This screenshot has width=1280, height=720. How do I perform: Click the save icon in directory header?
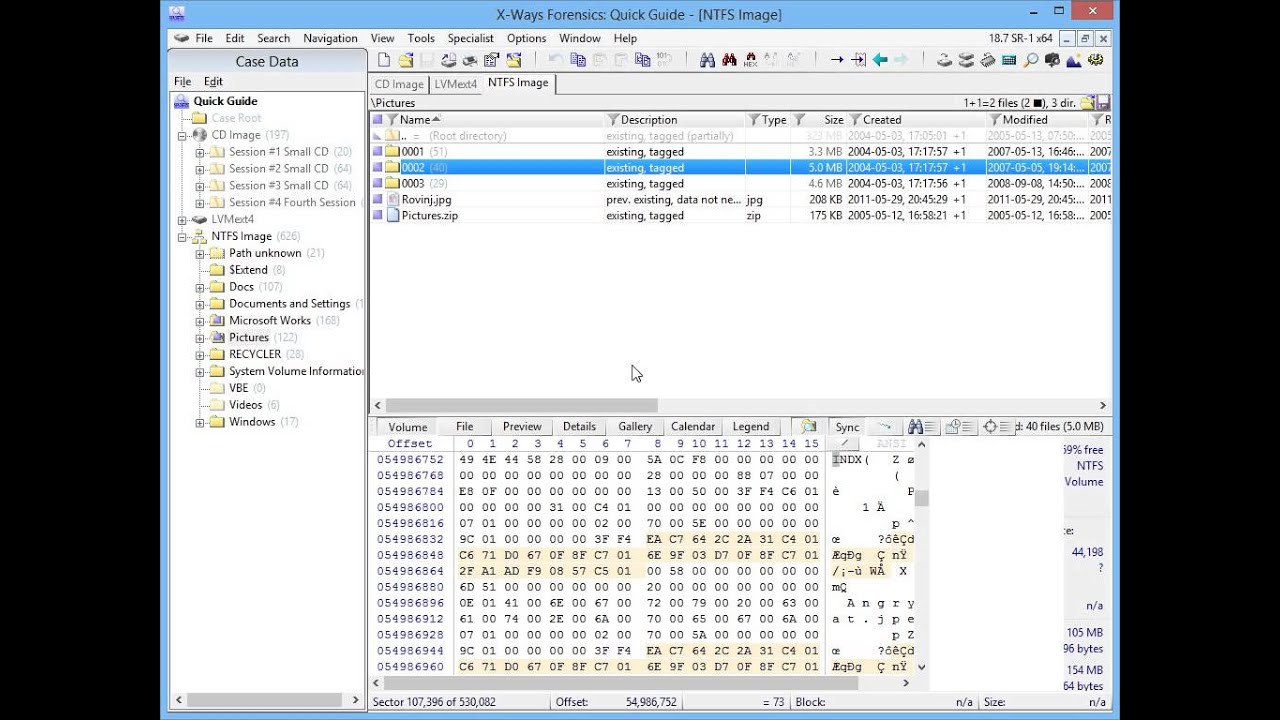click(1104, 102)
